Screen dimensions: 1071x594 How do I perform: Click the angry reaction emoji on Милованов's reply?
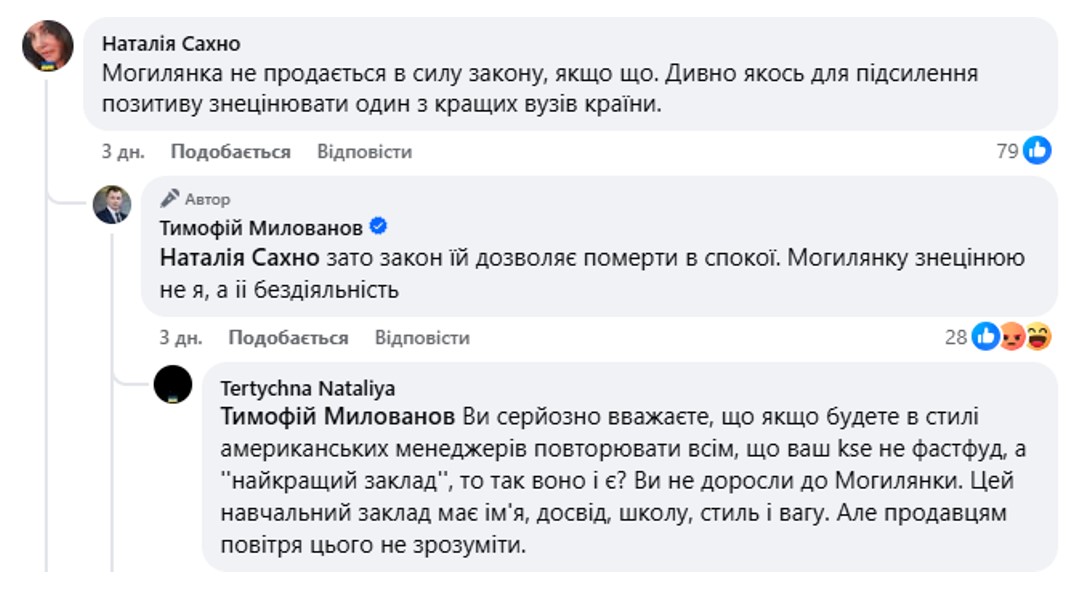pos(1012,337)
